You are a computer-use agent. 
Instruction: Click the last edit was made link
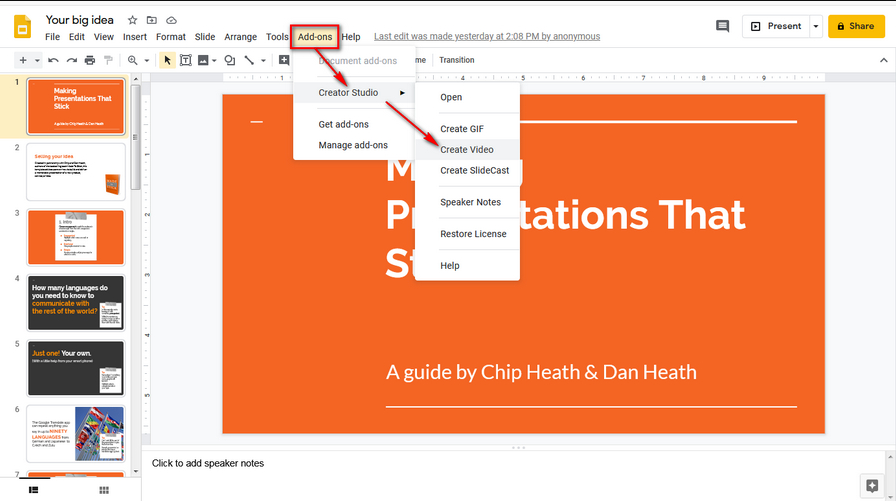(487, 36)
